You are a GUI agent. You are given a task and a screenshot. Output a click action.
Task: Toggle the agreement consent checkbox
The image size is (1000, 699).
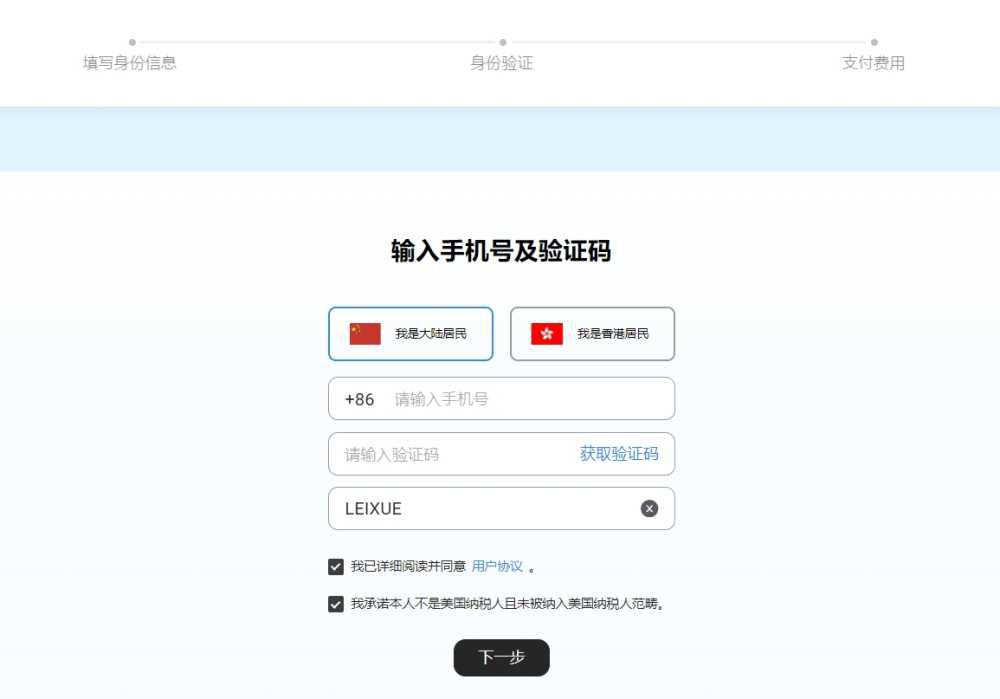tap(335, 566)
